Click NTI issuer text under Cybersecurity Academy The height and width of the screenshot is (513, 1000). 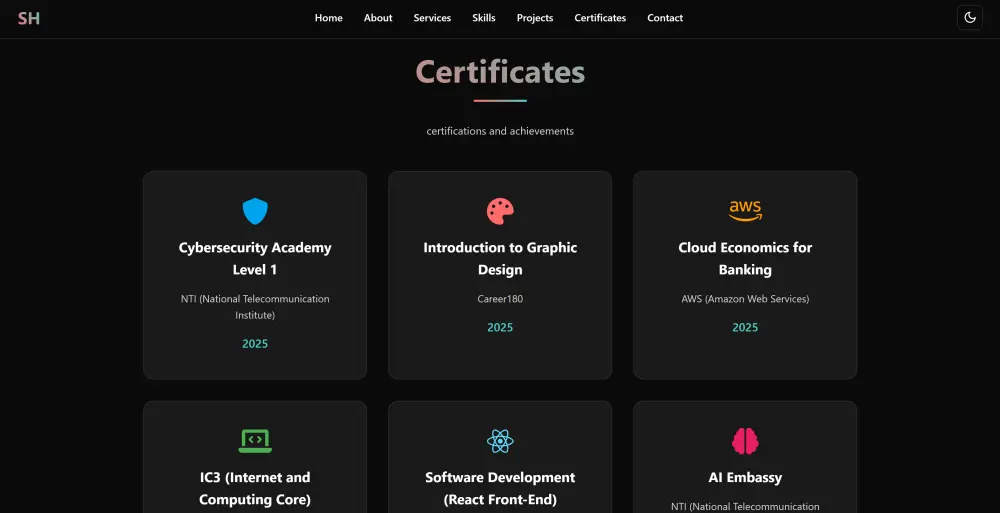[x=255, y=307]
